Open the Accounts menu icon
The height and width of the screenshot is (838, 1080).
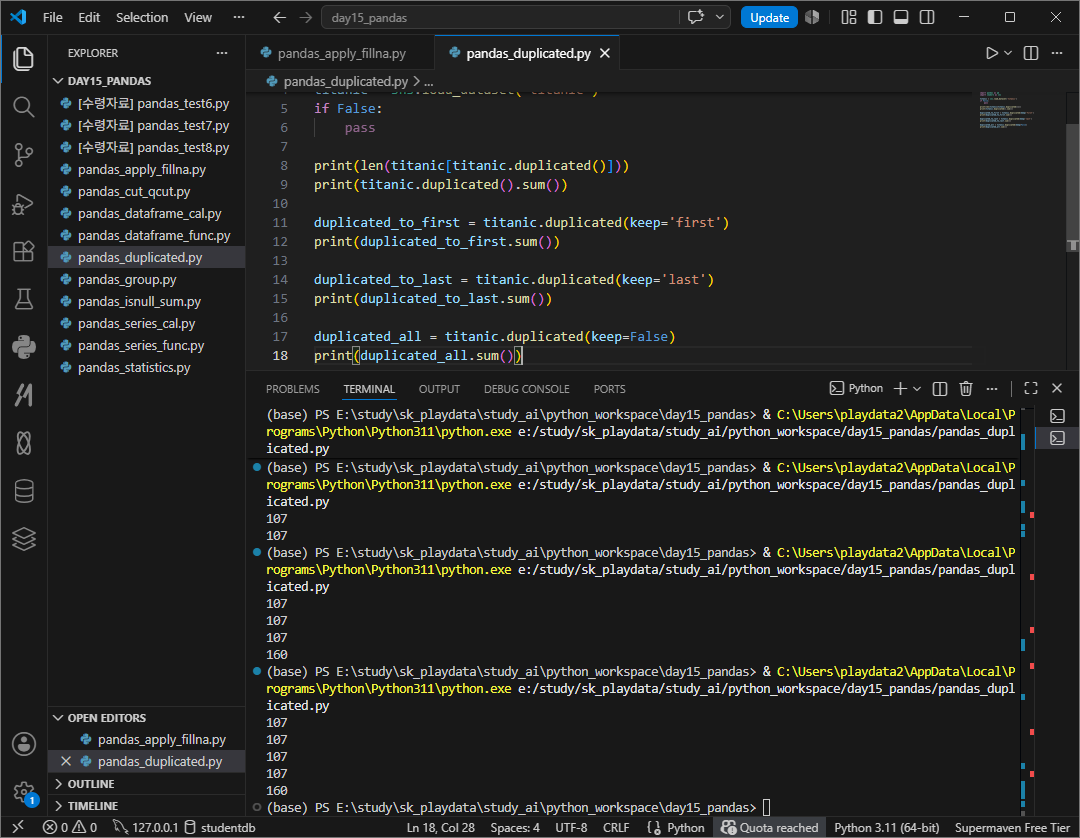tap(23, 744)
